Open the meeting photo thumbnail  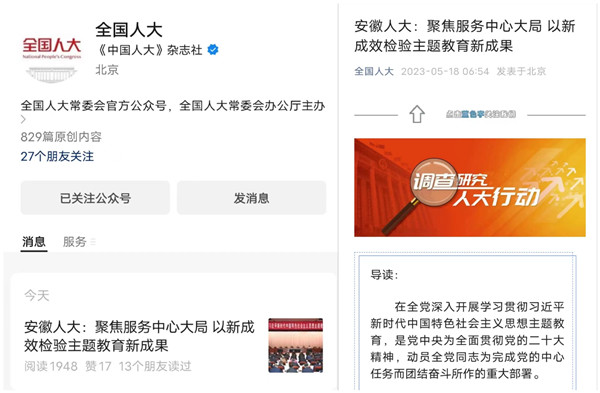[x=295, y=345]
